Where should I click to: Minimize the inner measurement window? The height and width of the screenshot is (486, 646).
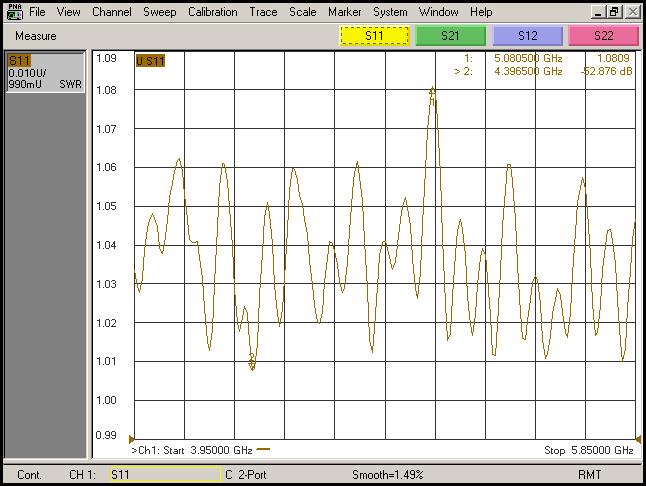(597, 12)
